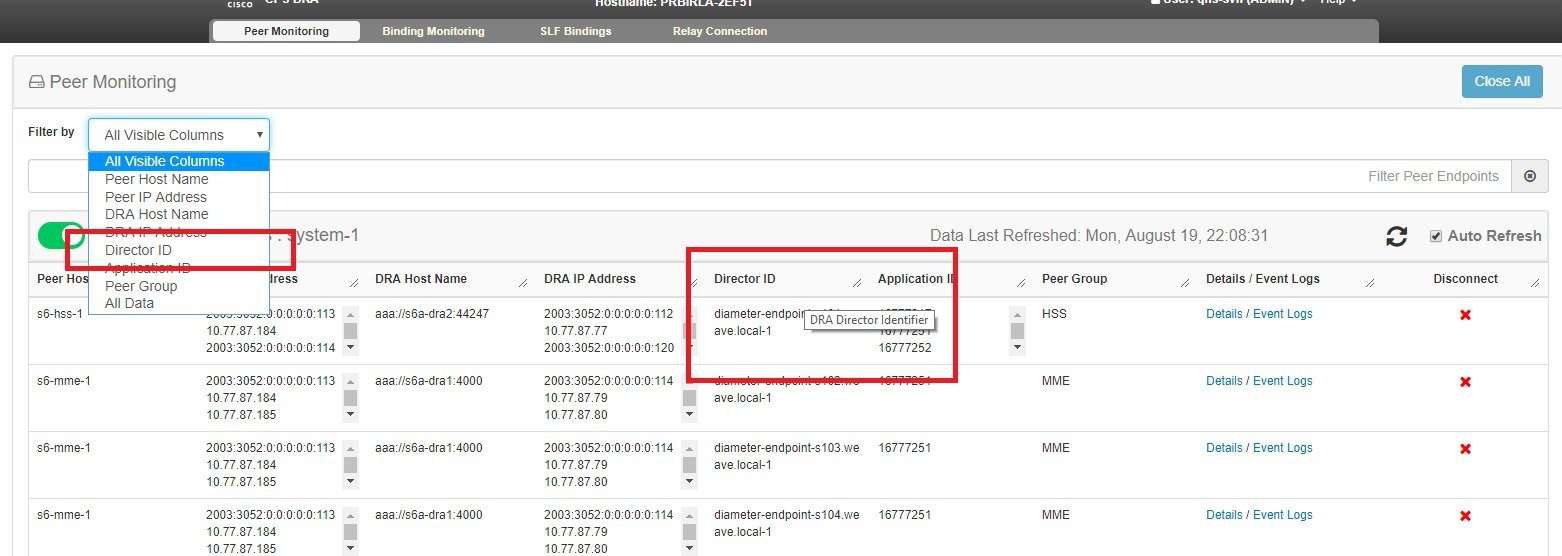Disconnect the s6-hss-1 HSS peer
This screenshot has width=1562, height=556.
1465,315
